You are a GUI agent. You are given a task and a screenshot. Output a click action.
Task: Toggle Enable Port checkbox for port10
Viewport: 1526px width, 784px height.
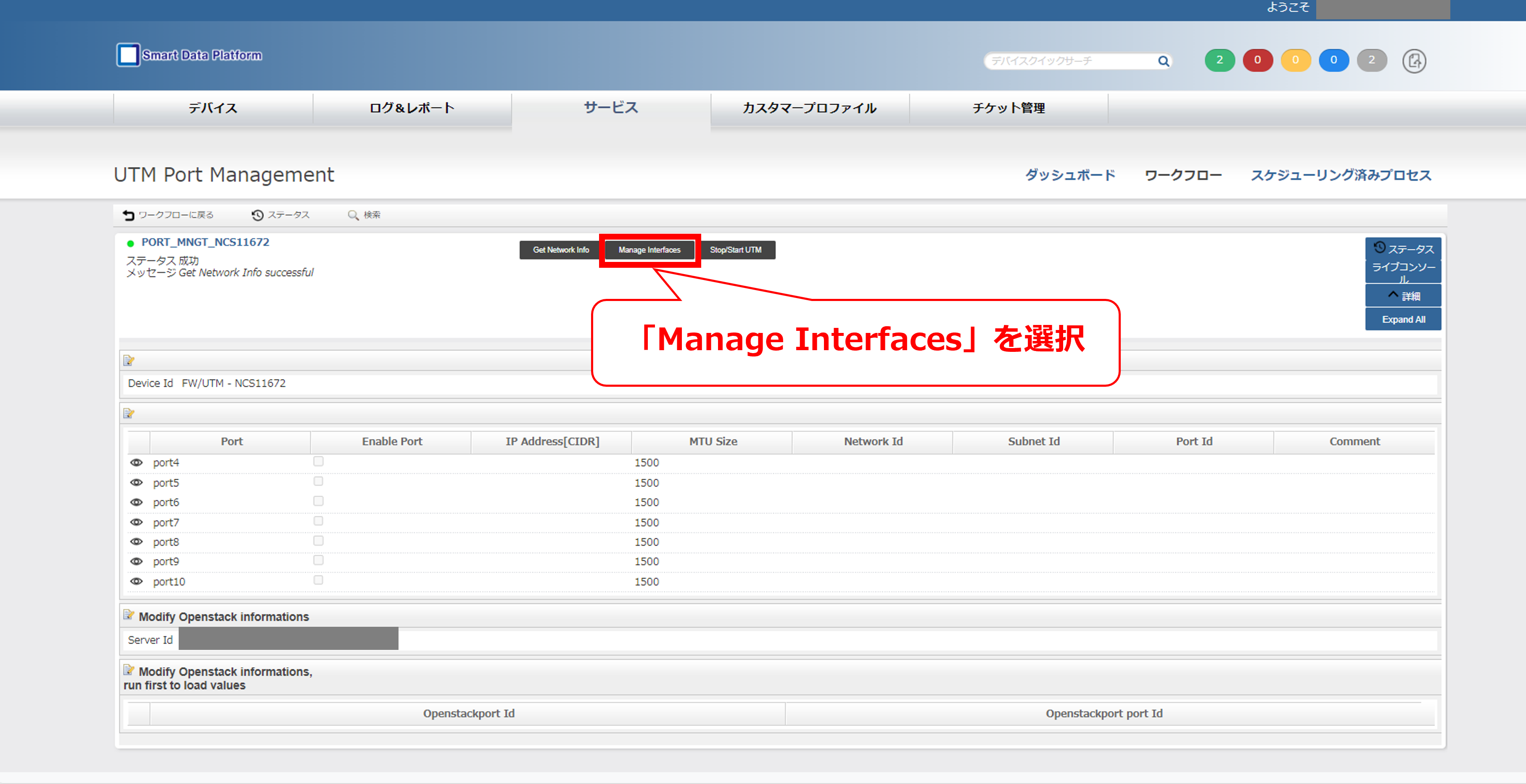318,580
